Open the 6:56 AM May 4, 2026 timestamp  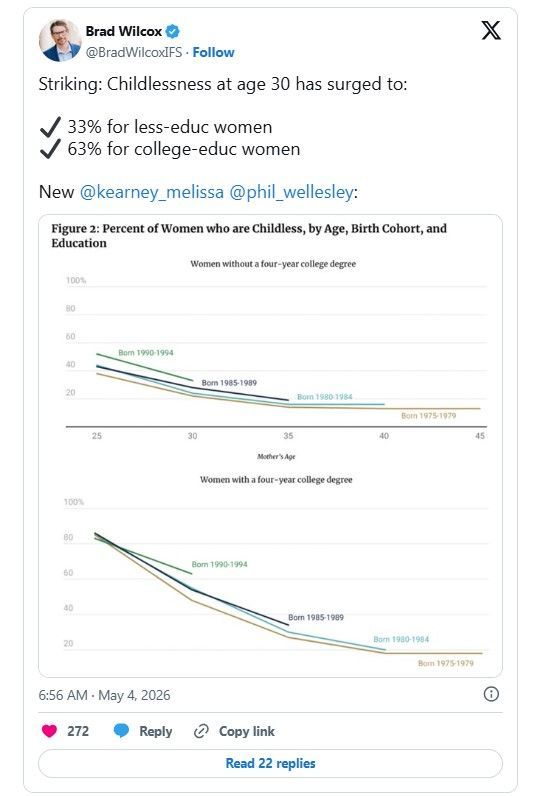105,695
